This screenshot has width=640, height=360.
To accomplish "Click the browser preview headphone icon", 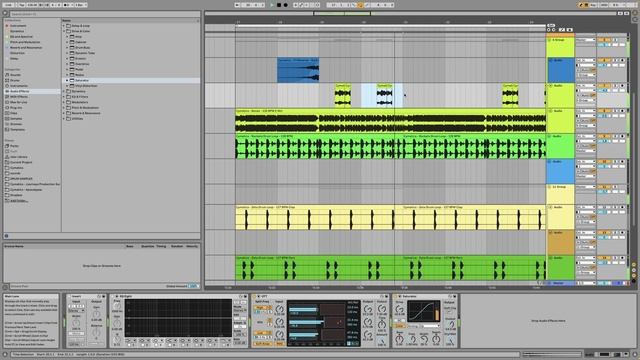I will tap(6, 236).
